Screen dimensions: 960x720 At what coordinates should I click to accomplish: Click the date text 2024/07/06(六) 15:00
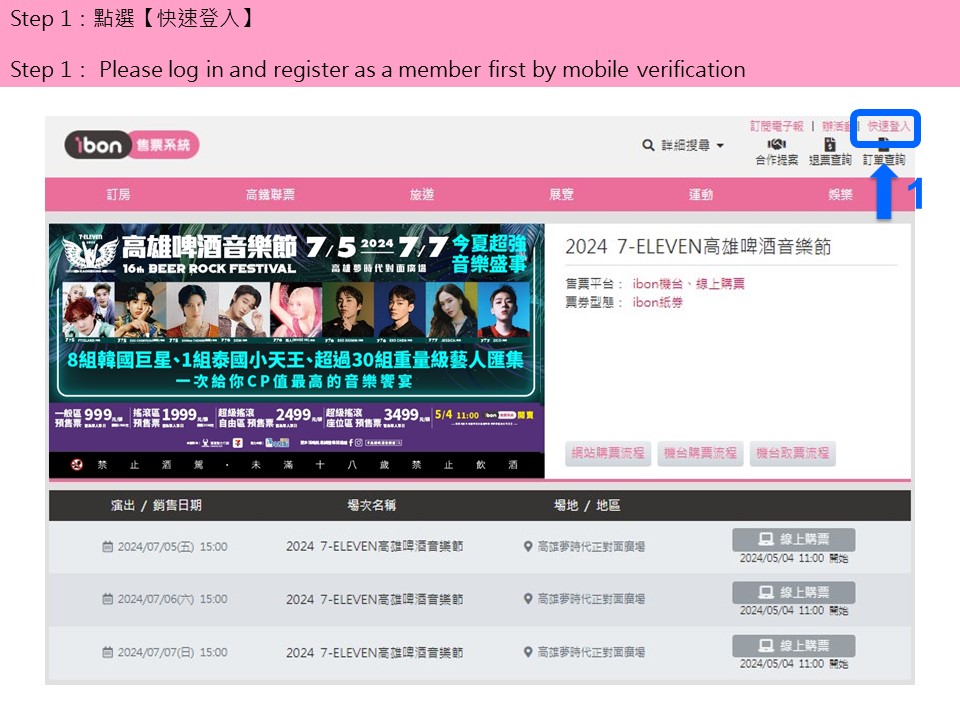173,599
